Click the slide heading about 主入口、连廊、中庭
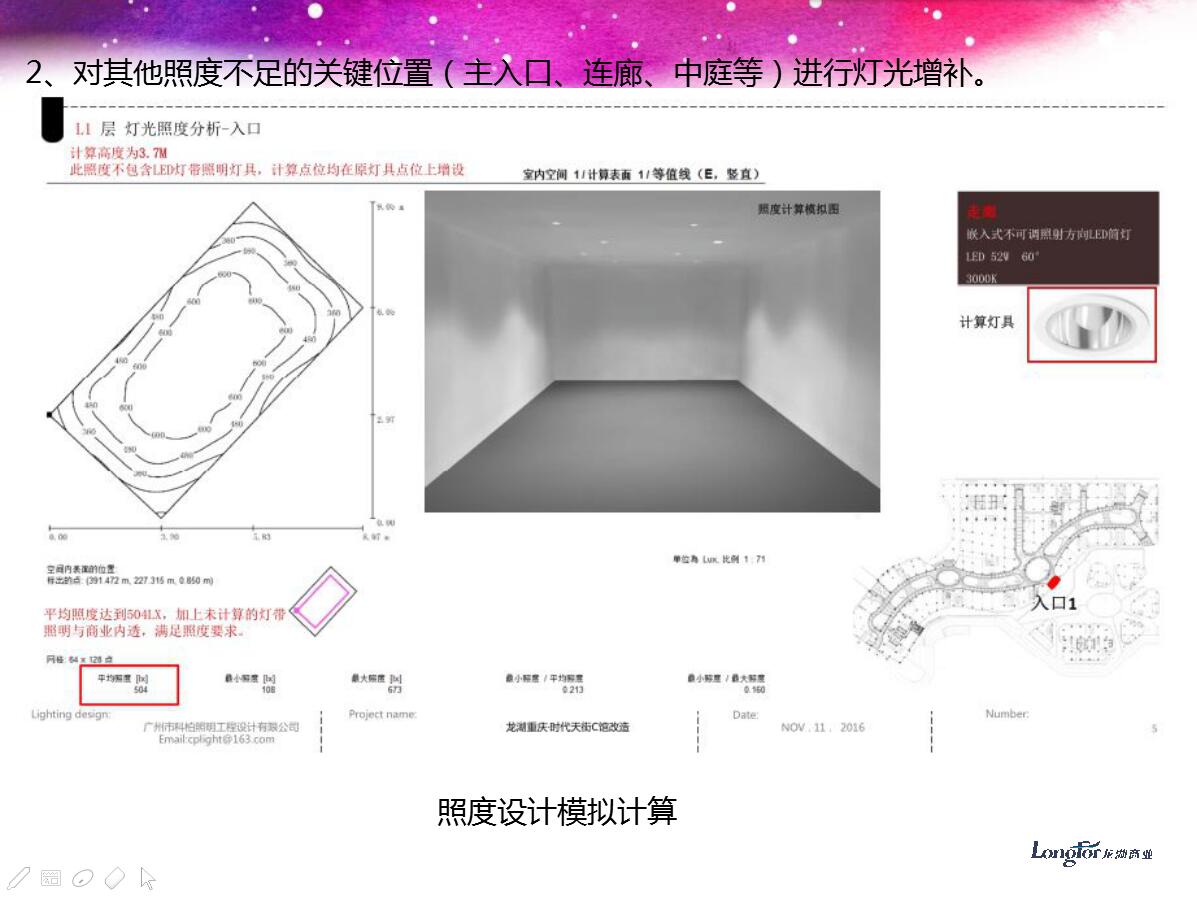The width and height of the screenshot is (1197, 899). point(508,75)
